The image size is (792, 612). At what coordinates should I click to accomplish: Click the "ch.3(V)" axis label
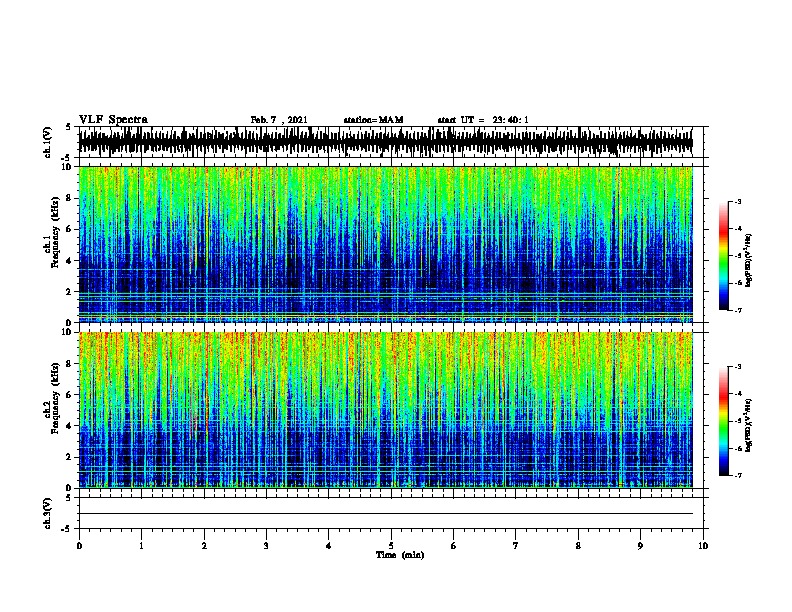point(48,513)
